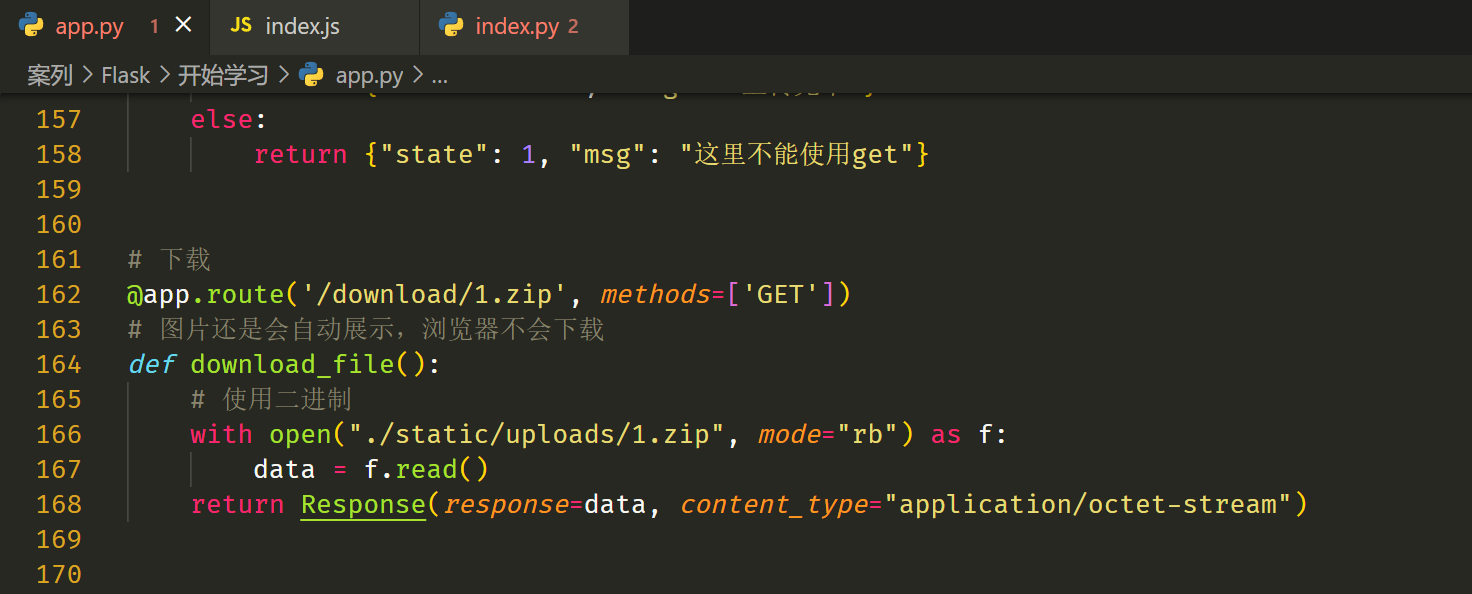Click line number 157
The image size is (1472, 594).
pos(58,120)
